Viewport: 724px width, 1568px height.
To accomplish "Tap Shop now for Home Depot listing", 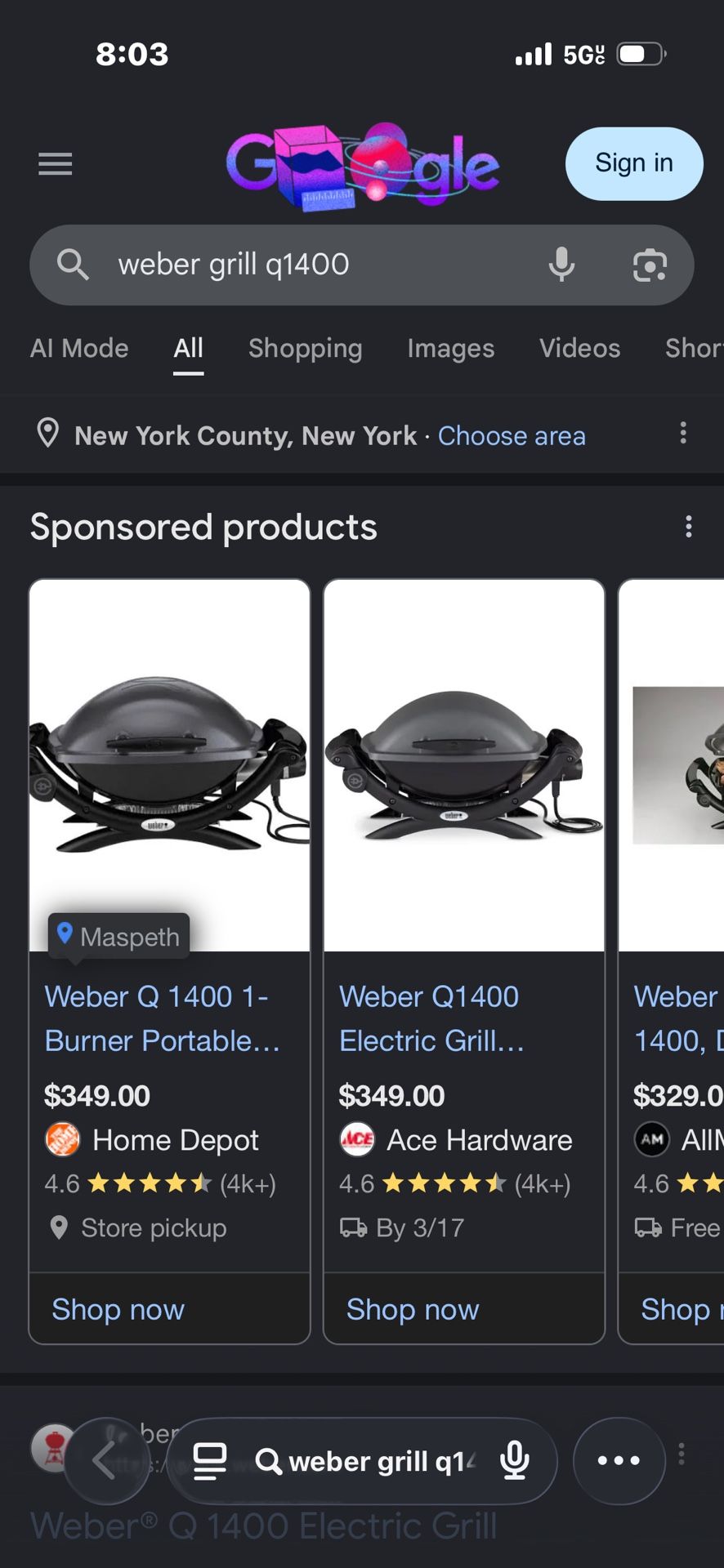I will coord(118,1309).
